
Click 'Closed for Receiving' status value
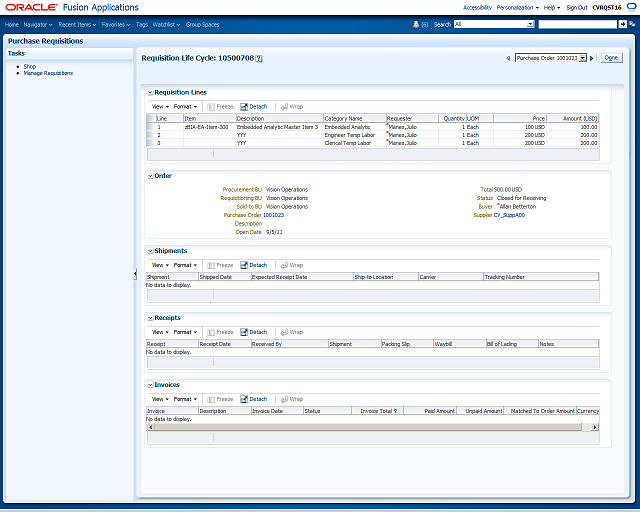point(521,198)
